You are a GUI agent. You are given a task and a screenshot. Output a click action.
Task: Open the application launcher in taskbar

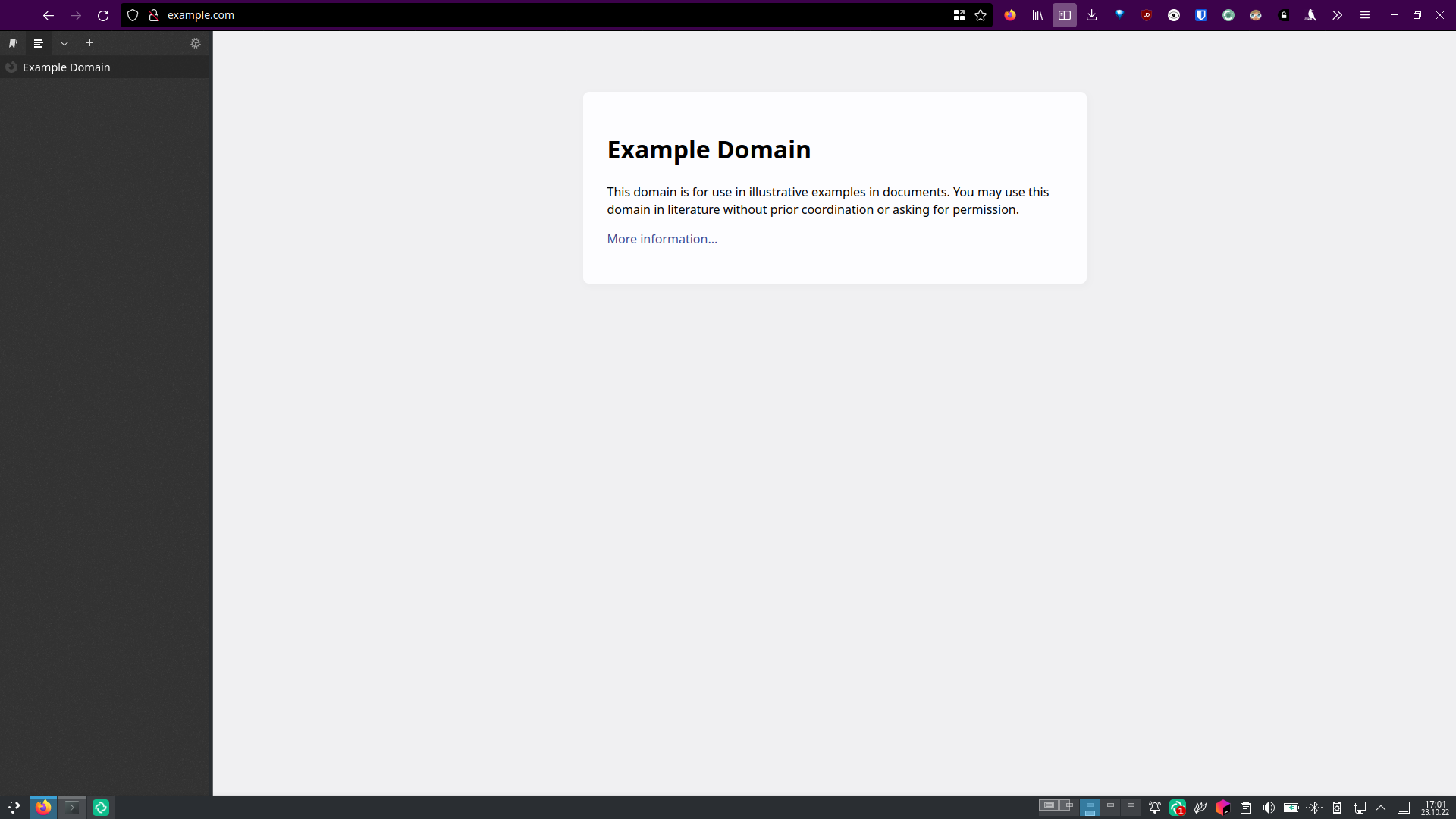pyautogui.click(x=14, y=808)
